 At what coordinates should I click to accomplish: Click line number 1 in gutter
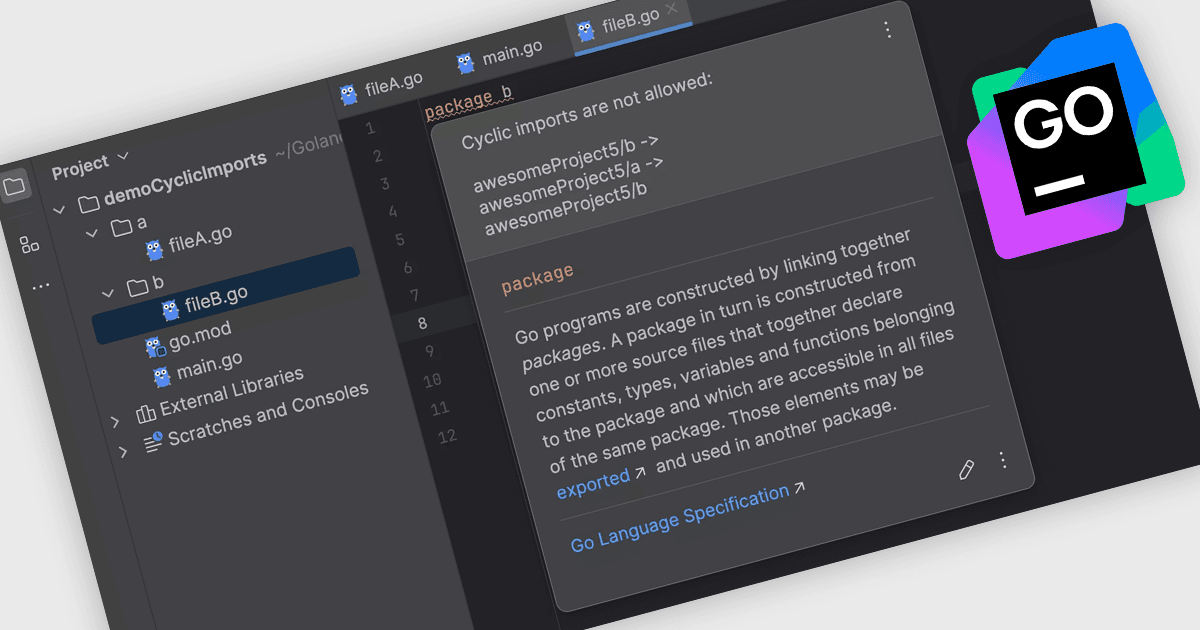tap(370, 128)
